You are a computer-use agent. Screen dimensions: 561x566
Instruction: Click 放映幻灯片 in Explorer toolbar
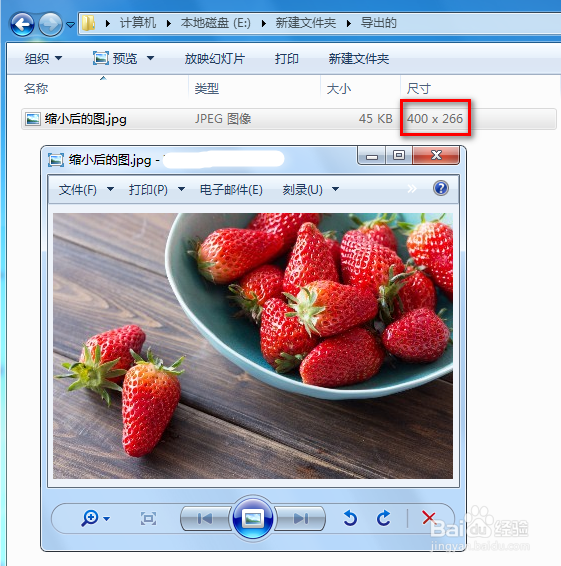point(215,58)
